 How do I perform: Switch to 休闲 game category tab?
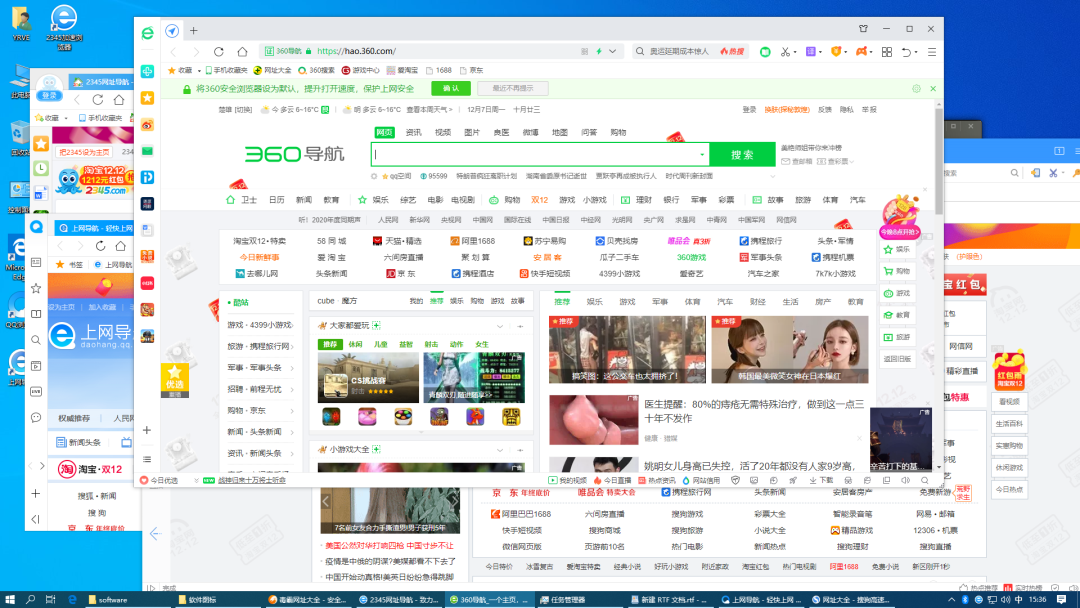[x=355, y=344]
